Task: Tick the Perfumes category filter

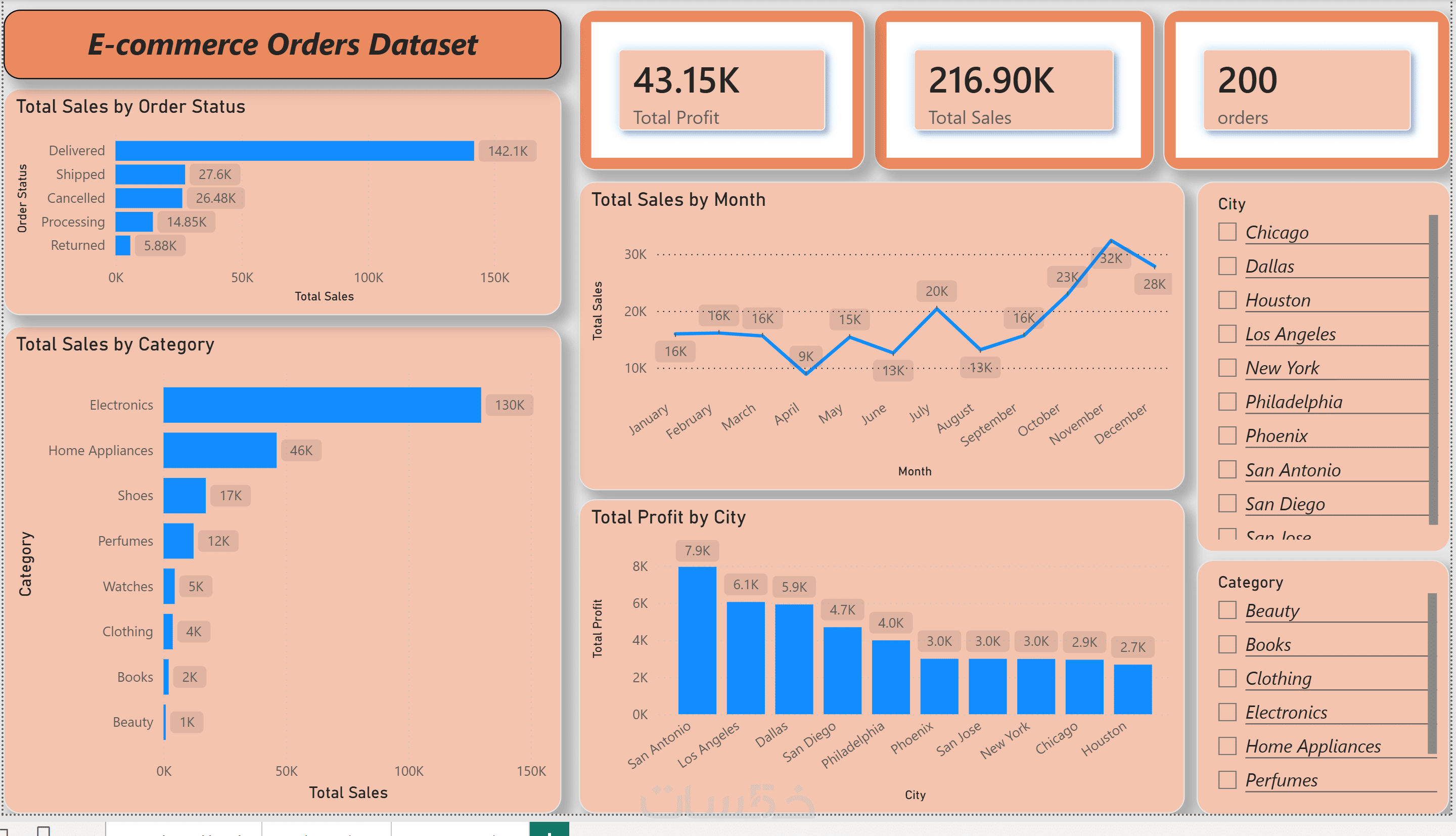Action: (x=1227, y=780)
